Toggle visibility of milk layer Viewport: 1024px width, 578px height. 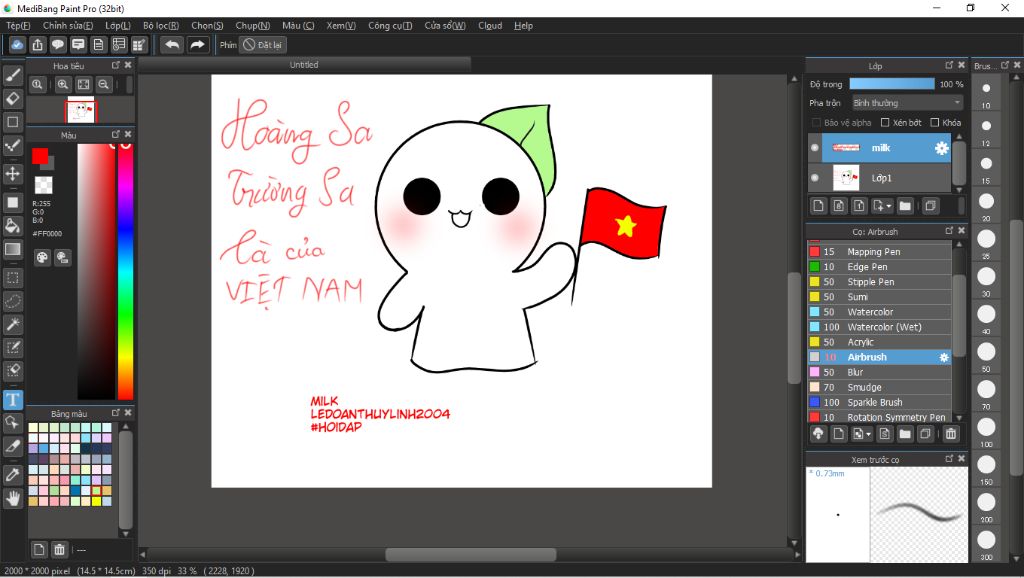(814, 148)
